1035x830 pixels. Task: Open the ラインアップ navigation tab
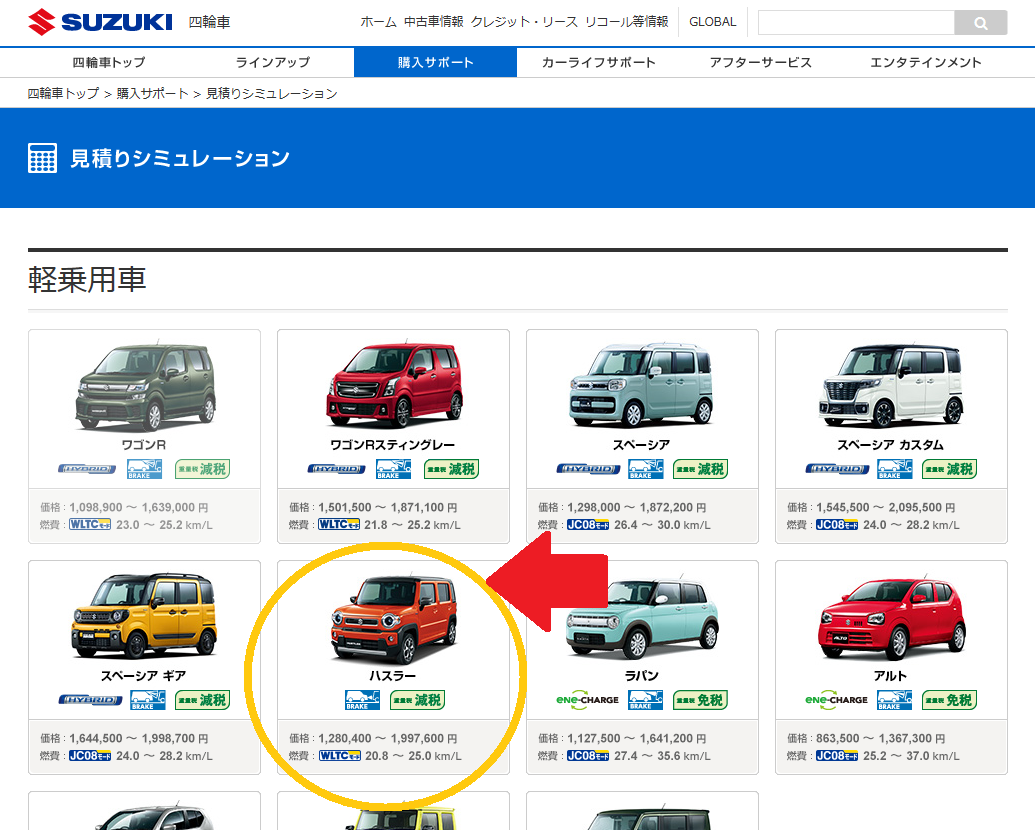[x=273, y=63]
